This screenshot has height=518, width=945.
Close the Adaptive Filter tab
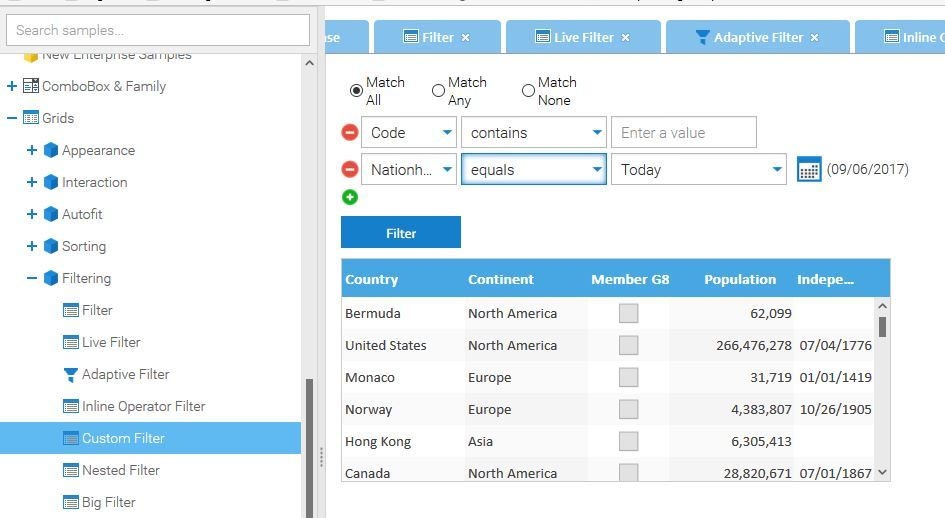[814, 37]
